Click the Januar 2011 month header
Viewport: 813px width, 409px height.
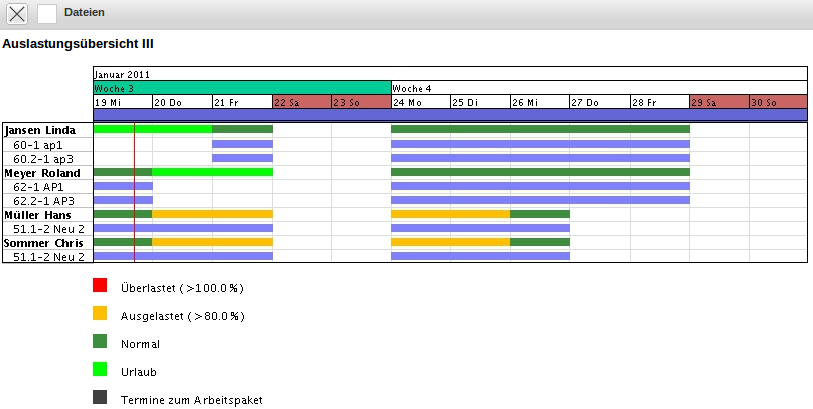coord(449,74)
